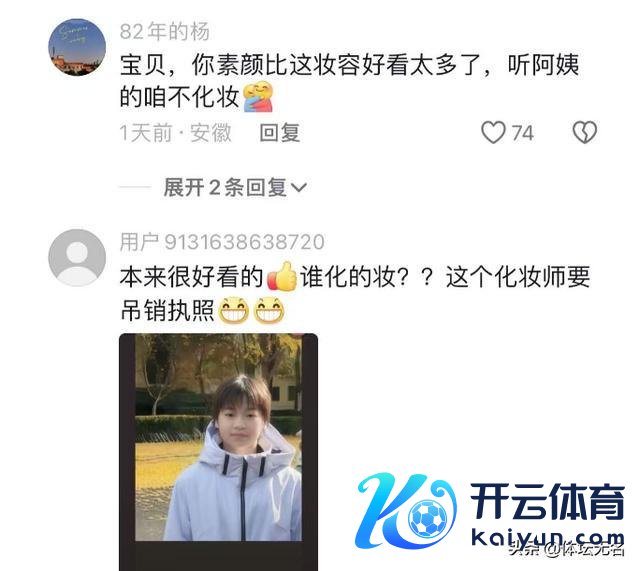This screenshot has width=640, height=571.
Task: Tap the first grinning emoji
Action: (233, 310)
